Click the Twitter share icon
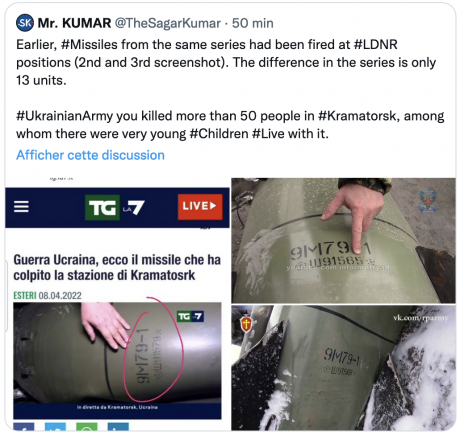 point(55,426)
